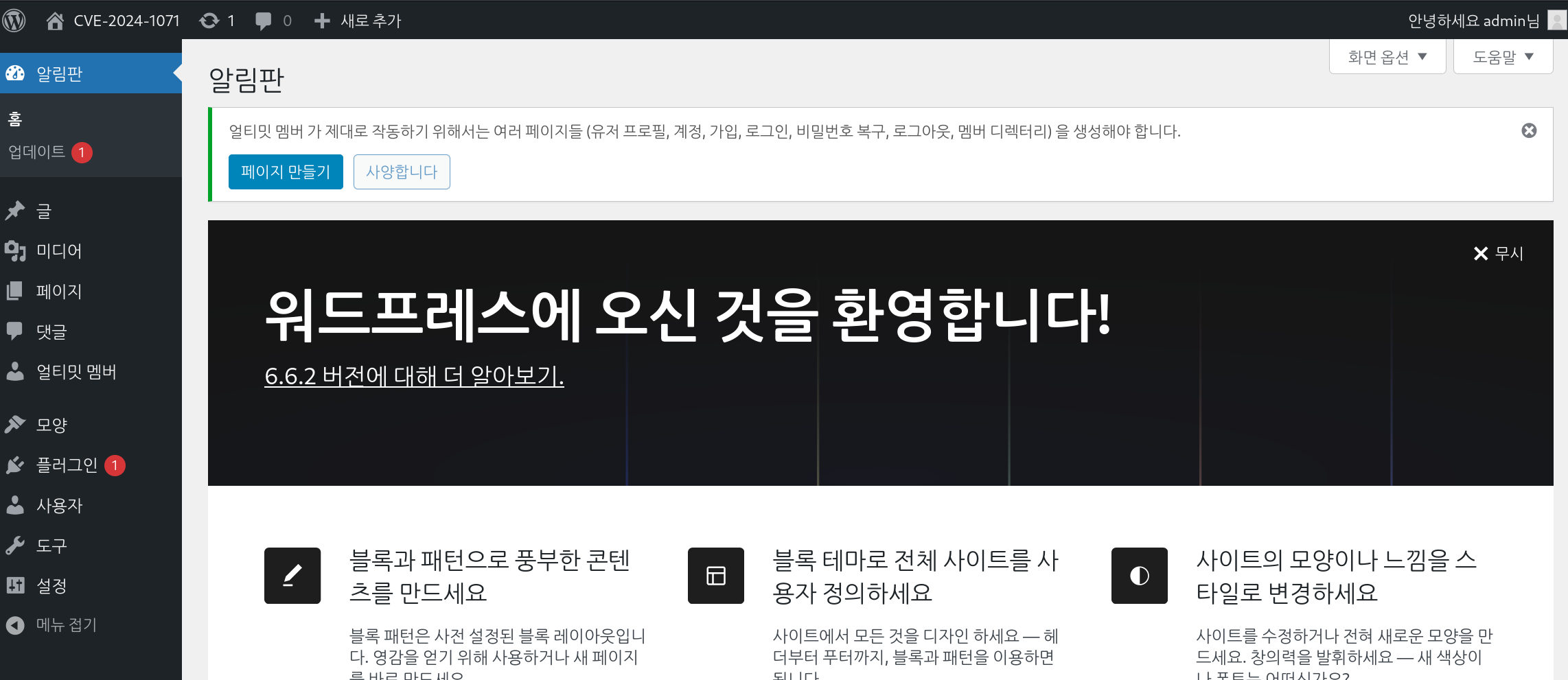This screenshot has width=1568, height=680.
Task: Open the 모양 appearance menu
Action: pos(91,425)
